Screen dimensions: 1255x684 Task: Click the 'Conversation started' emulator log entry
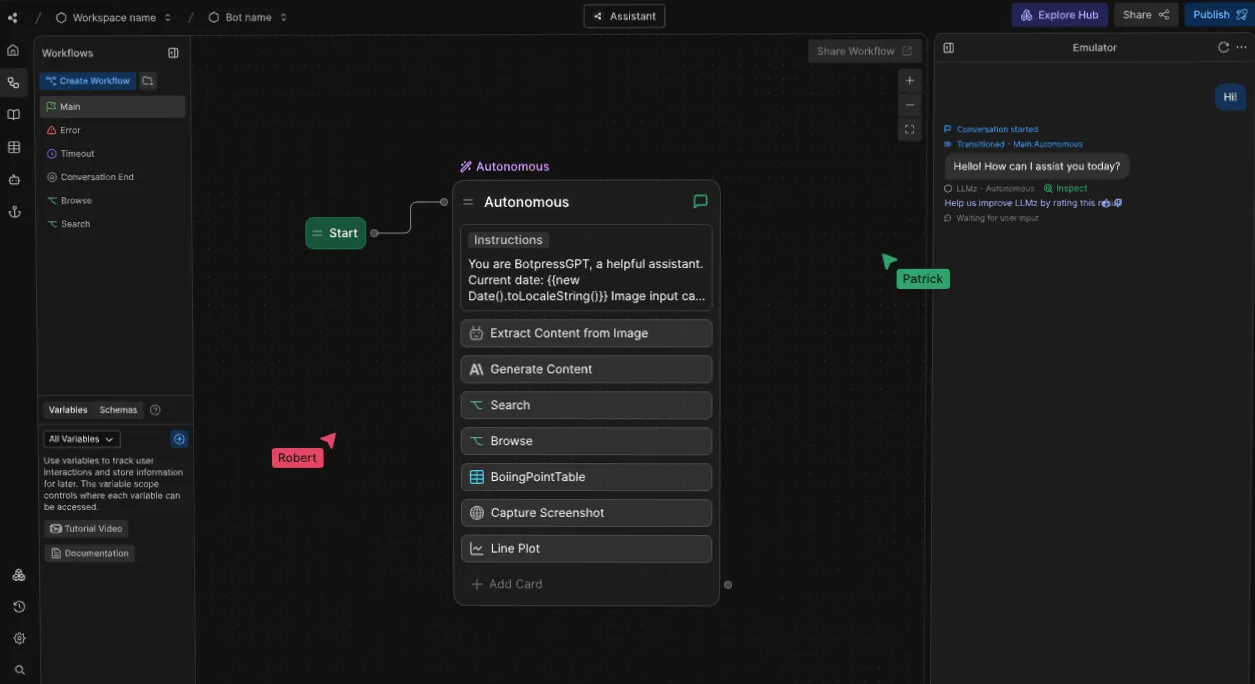pyautogui.click(x=991, y=129)
